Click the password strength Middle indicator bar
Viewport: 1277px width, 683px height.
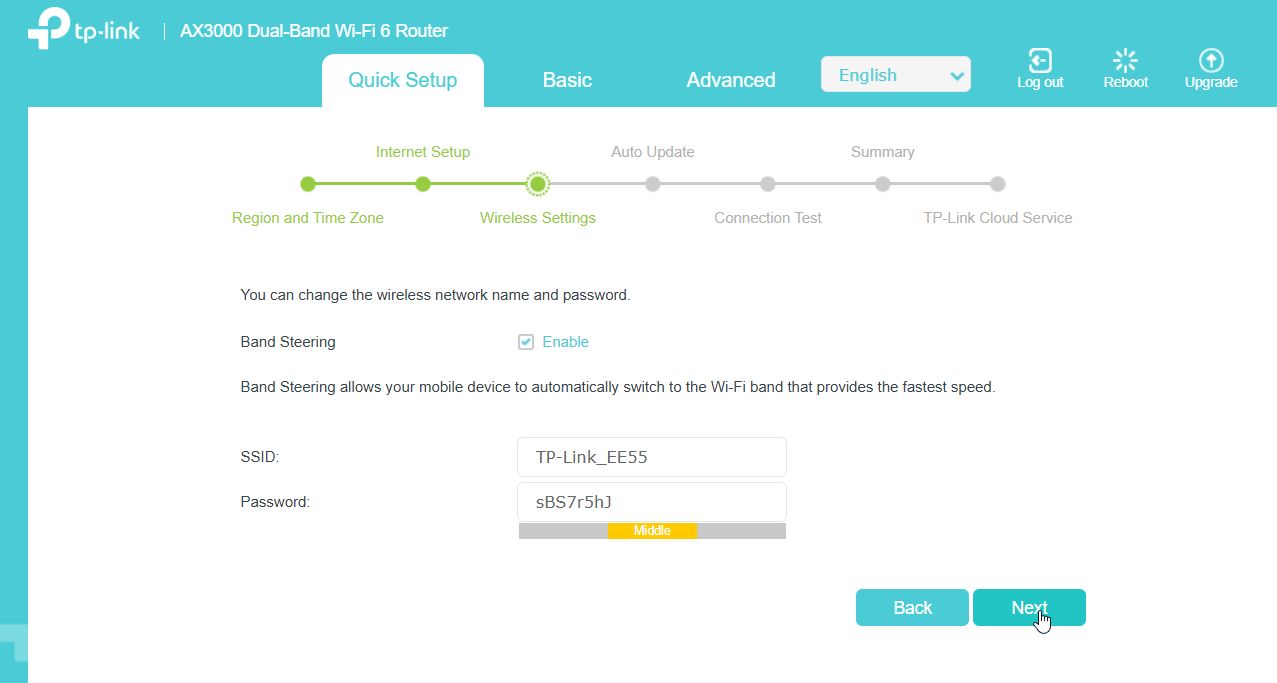click(652, 531)
